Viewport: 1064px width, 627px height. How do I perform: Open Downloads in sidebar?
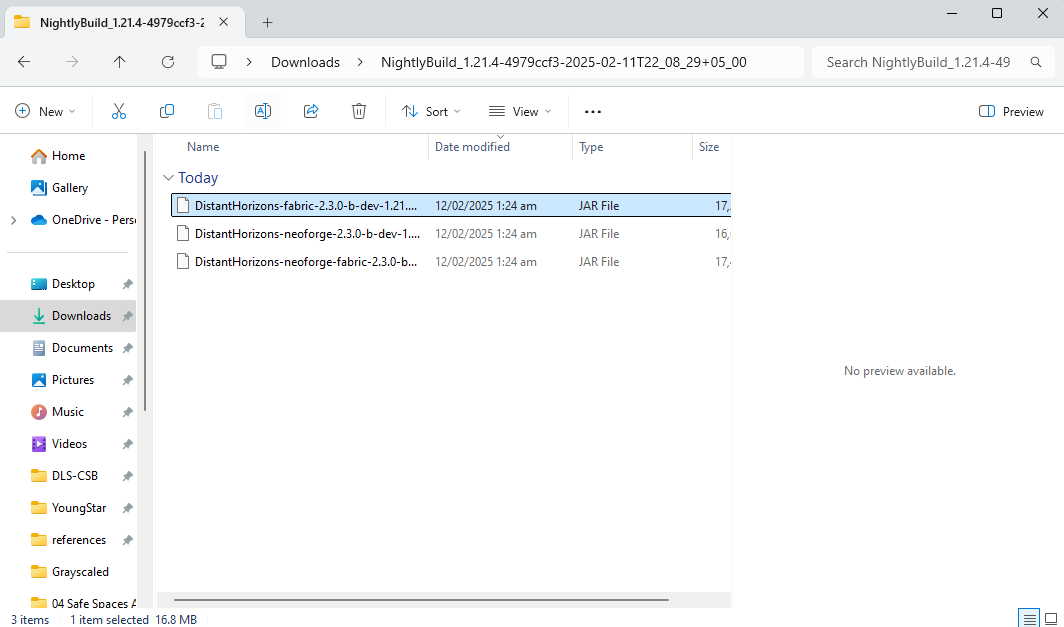click(81, 316)
